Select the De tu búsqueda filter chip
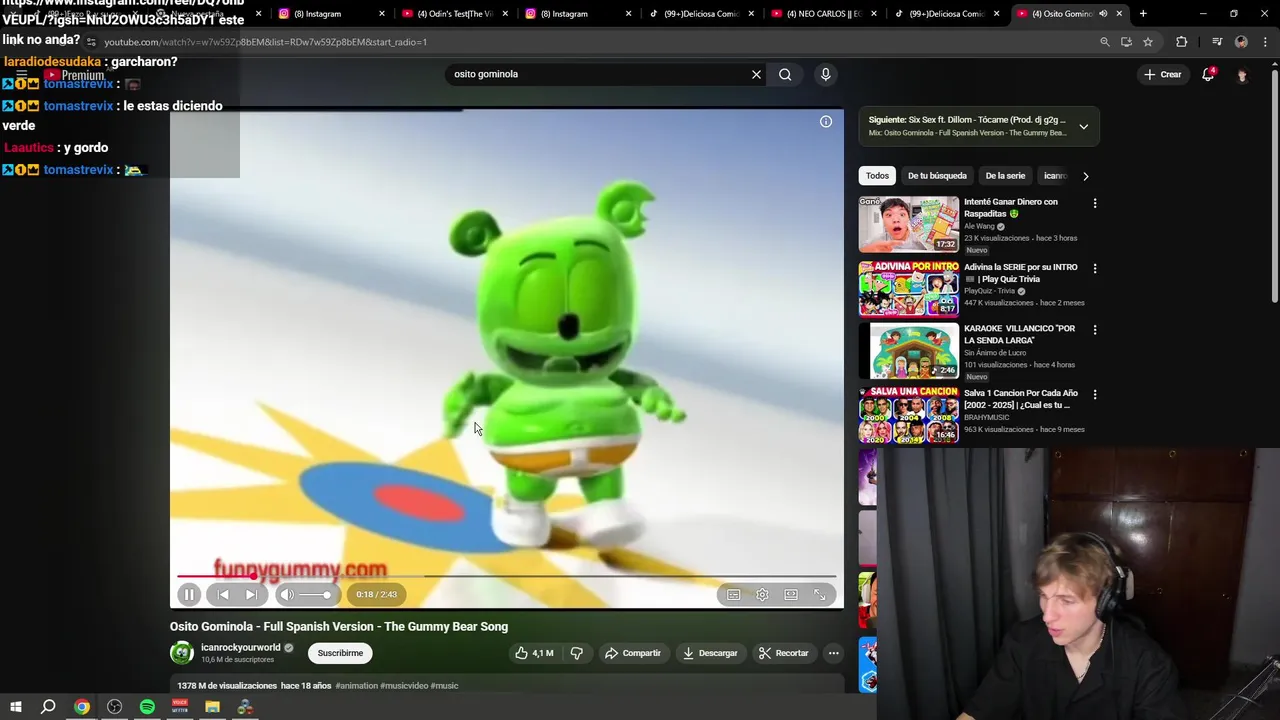This screenshot has width=1280, height=720. (x=937, y=176)
